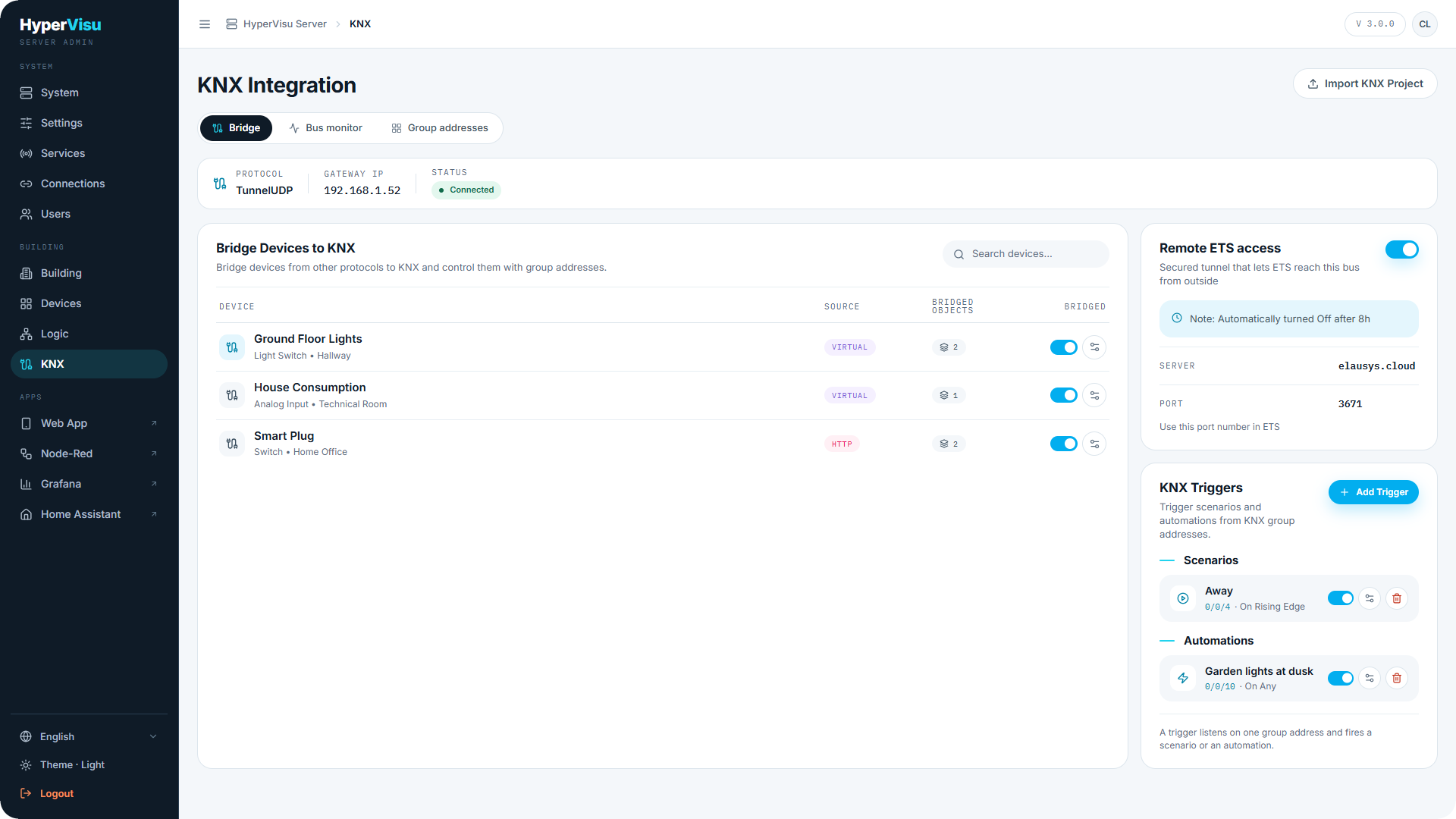Open Connections in the sidebar
This screenshot has height=819, width=1456.
coord(89,184)
